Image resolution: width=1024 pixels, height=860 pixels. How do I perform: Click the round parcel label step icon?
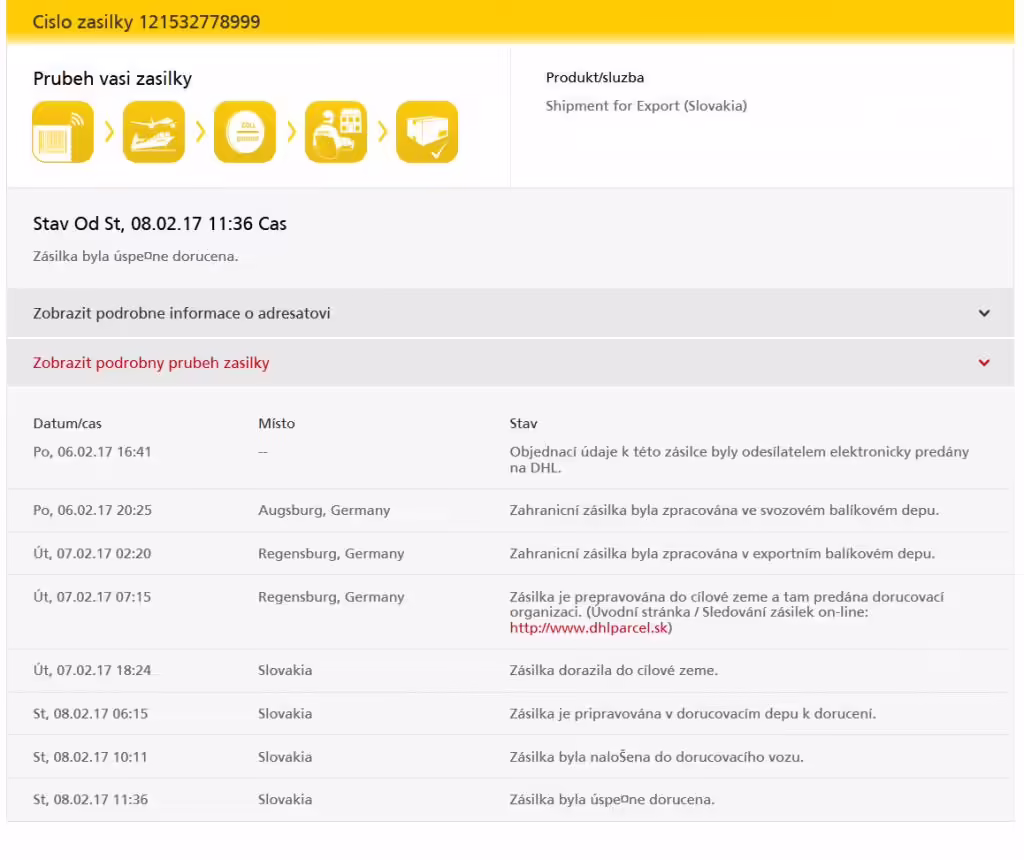[245, 132]
